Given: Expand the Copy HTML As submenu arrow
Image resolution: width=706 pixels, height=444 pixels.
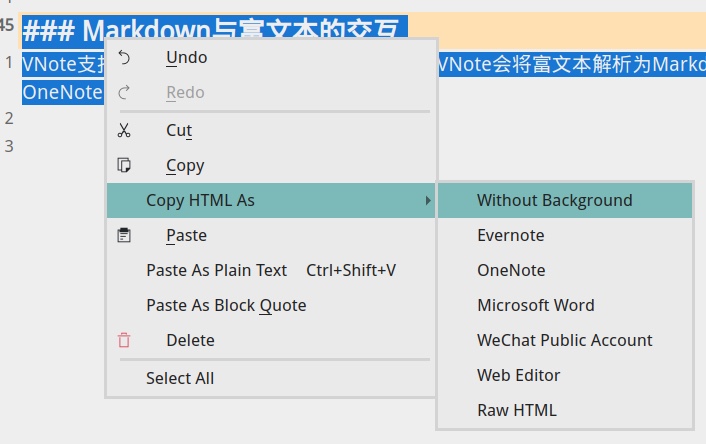Looking at the screenshot, I should click(428, 201).
